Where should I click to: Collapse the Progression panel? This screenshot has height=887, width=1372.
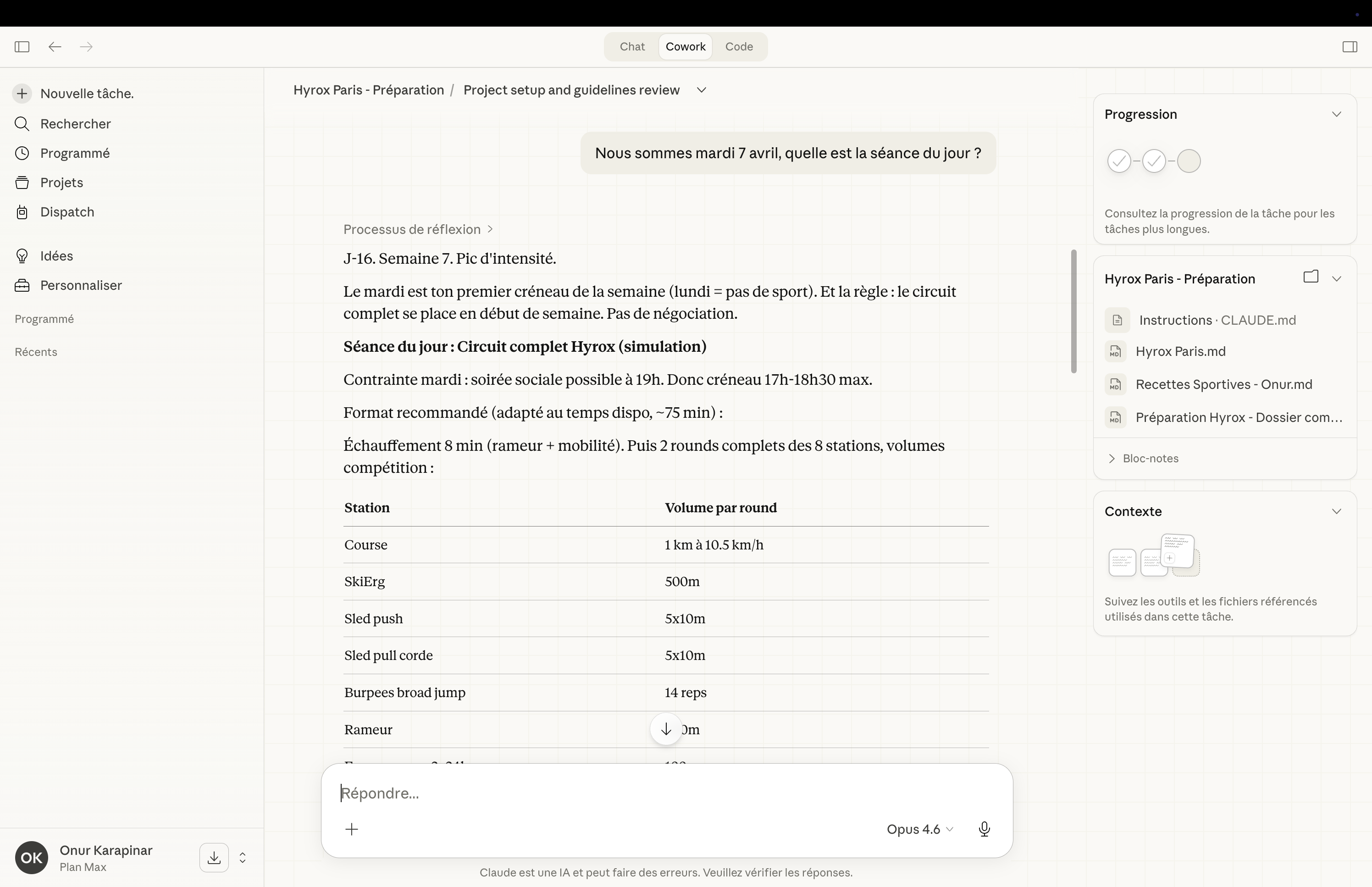coord(1336,114)
